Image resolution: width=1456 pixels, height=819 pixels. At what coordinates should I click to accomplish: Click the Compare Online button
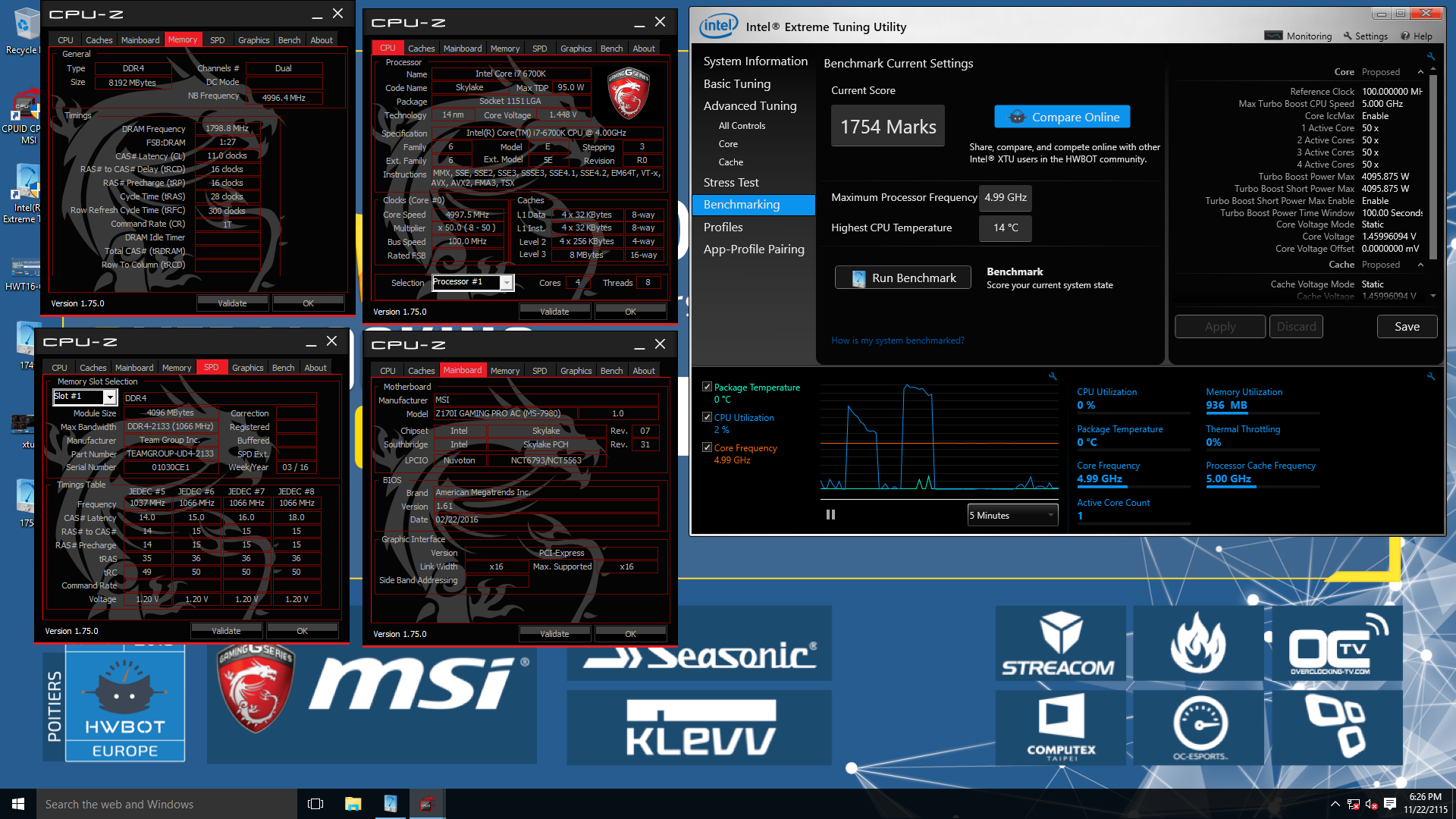tap(1062, 117)
